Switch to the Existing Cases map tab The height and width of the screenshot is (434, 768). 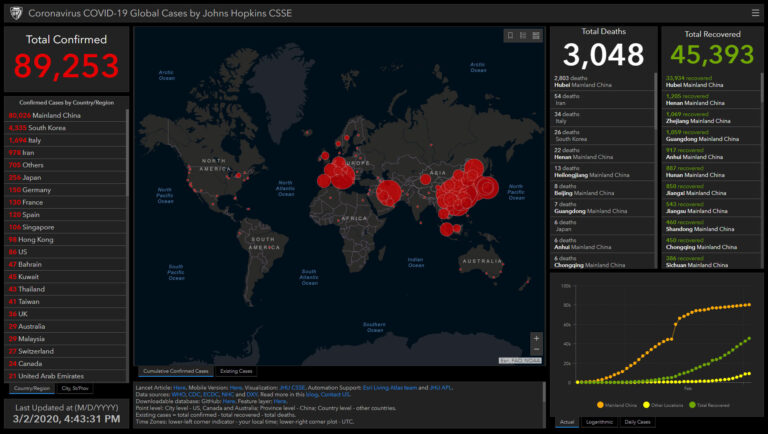[236, 370]
